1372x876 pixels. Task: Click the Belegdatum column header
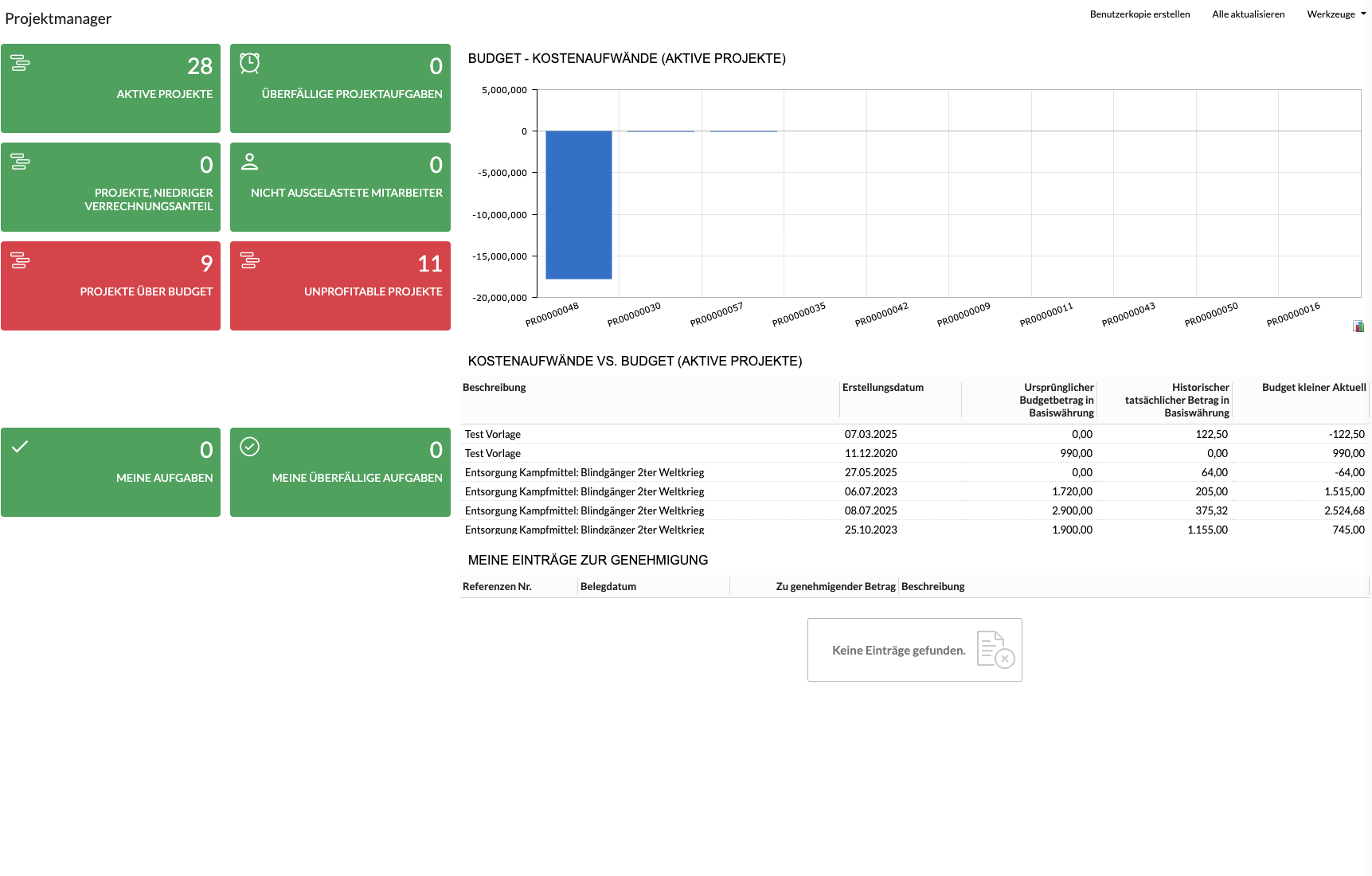[x=608, y=587]
